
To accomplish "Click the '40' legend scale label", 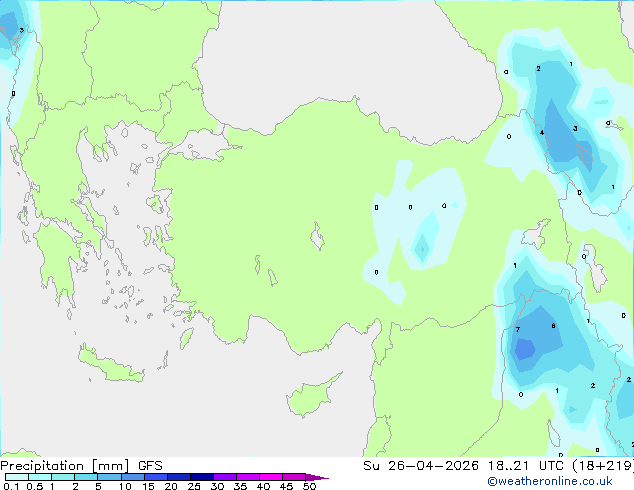I will tap(263, 486).
